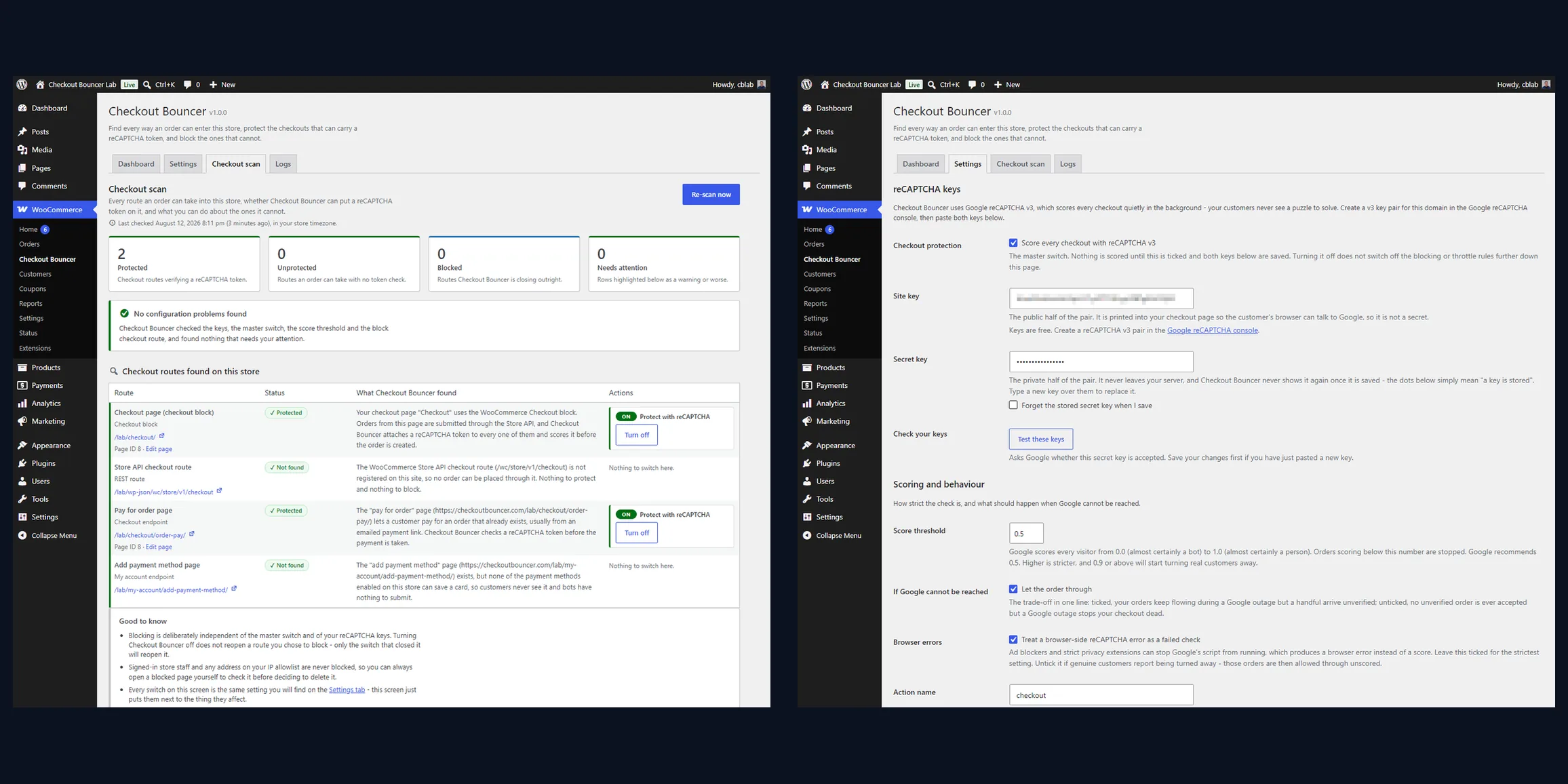The width and height of the screenshot is (1568, 784).
Task: Switch to Dashboard tab in left window
Action: point(136,164)
